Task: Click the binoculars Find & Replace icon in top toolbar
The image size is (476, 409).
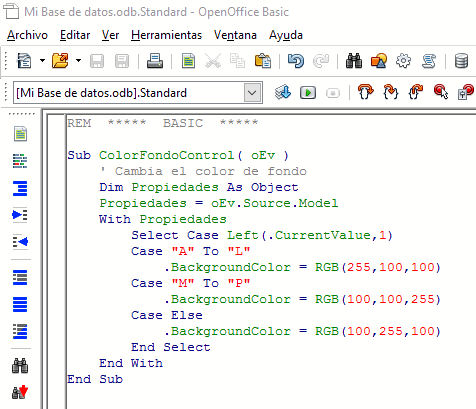Action: click(x=354, y=61)
